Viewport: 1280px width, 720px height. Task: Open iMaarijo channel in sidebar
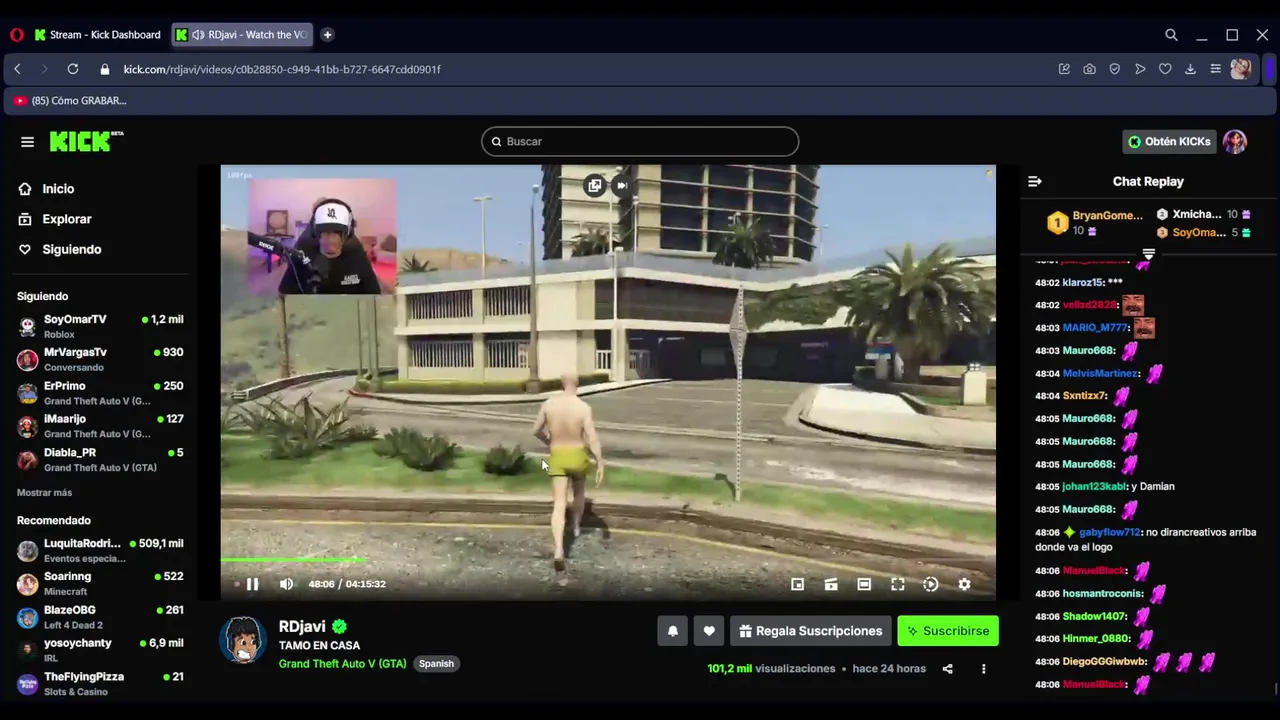100,426
